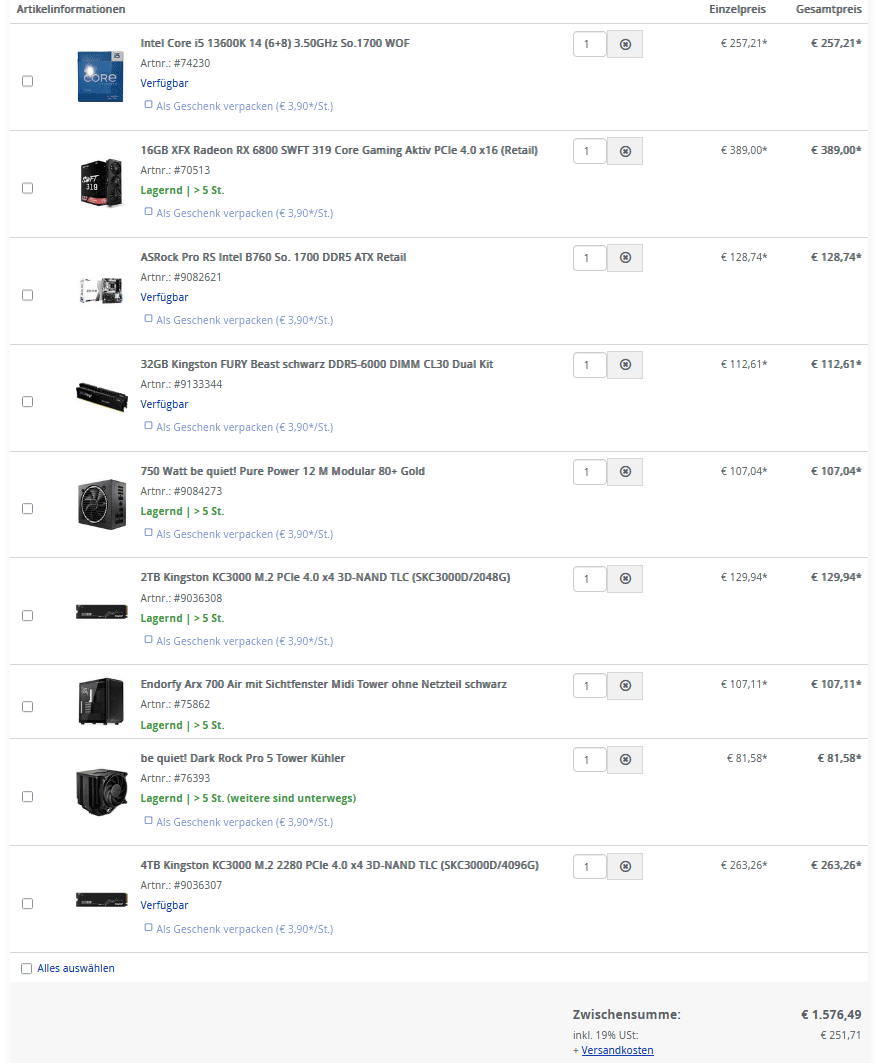892x1063 pixels.
Task: Click the 2TB Kingston KC3000 SSD thumbnail
Action: tap(102, 612)
